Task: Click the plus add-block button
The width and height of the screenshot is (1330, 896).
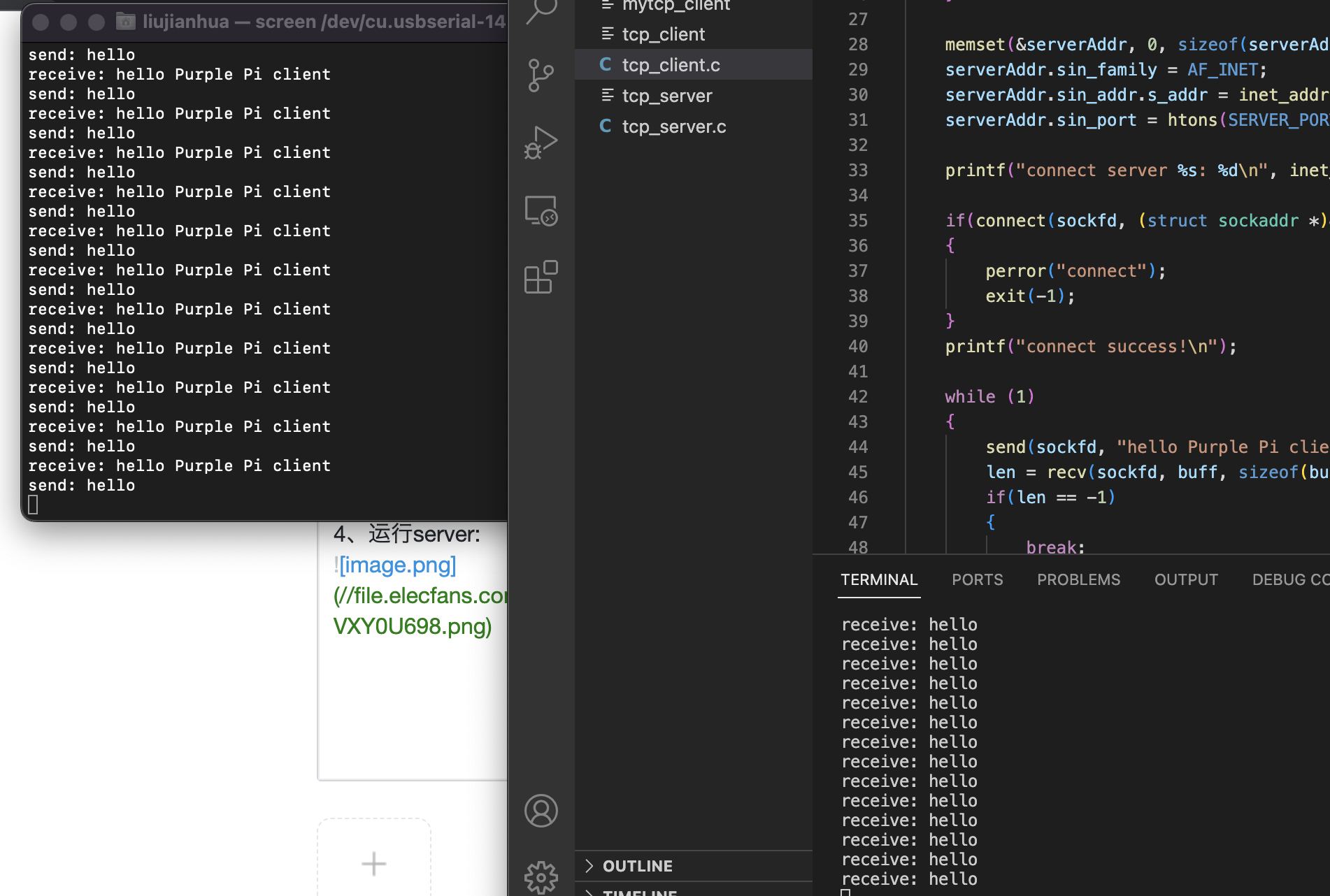Action: click(374, 864)
